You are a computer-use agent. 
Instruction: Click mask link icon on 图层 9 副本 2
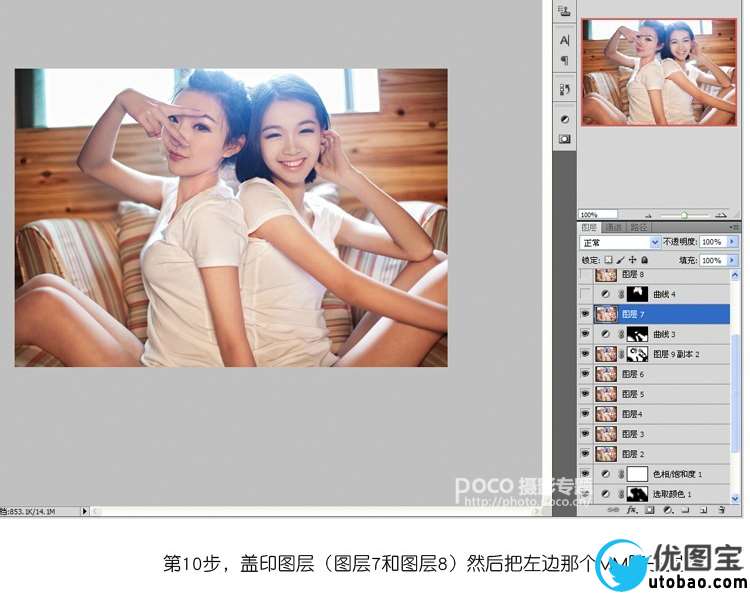coord(621,354)
